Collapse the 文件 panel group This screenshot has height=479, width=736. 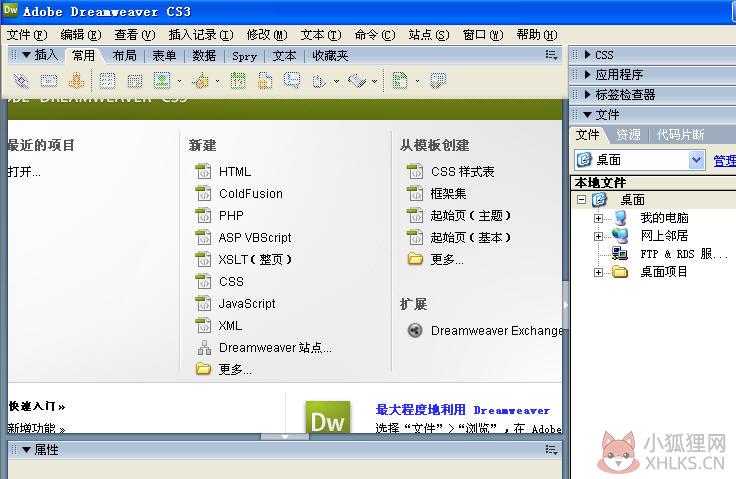587,115
